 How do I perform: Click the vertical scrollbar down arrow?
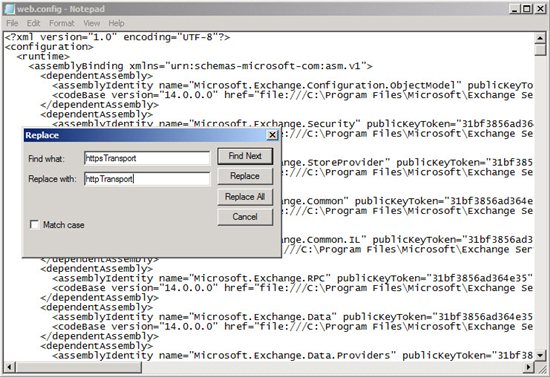click(540, 355)
